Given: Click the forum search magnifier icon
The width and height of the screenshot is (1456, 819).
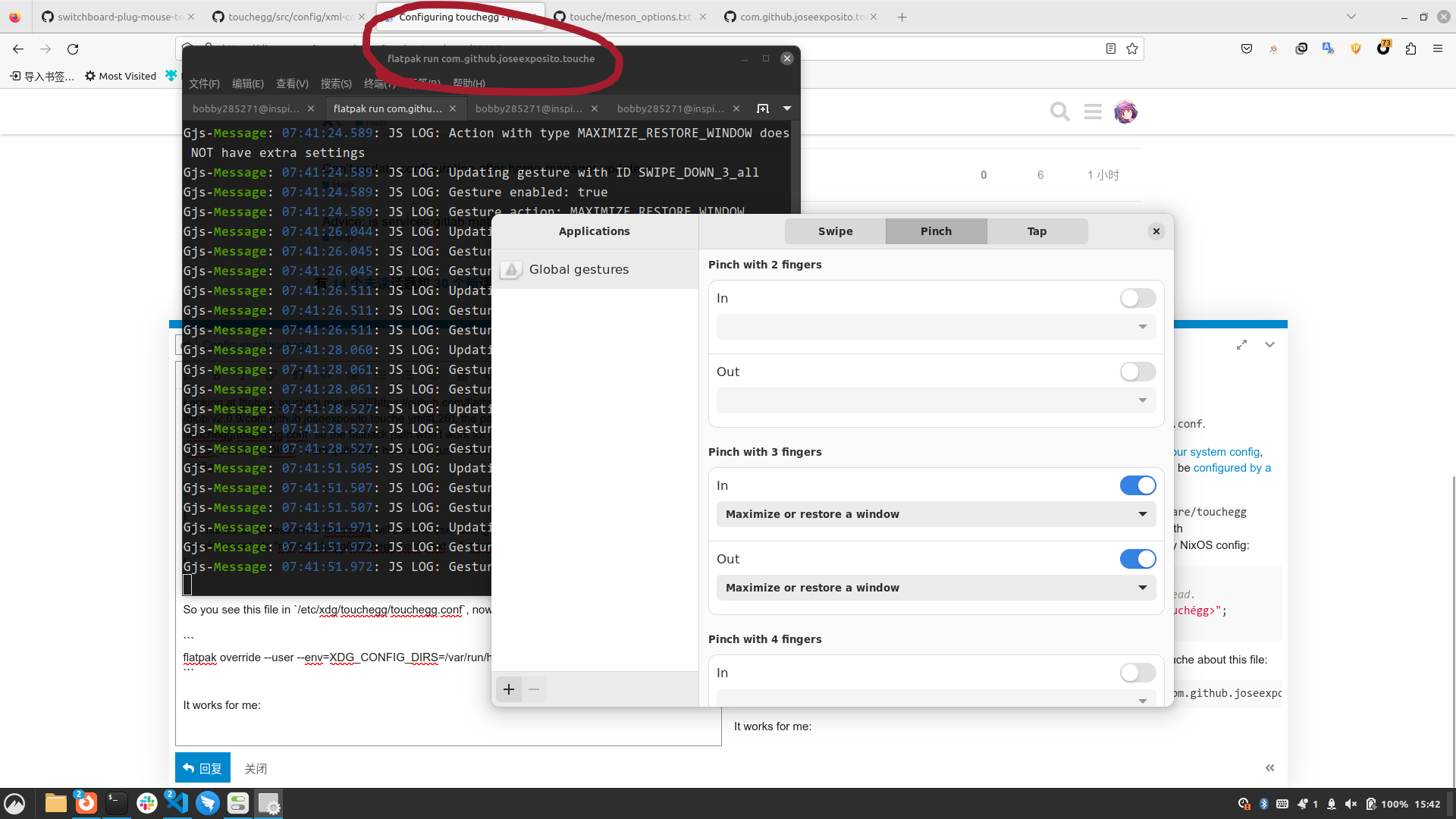Looking at the screenshot, I should coord(1059,112).
